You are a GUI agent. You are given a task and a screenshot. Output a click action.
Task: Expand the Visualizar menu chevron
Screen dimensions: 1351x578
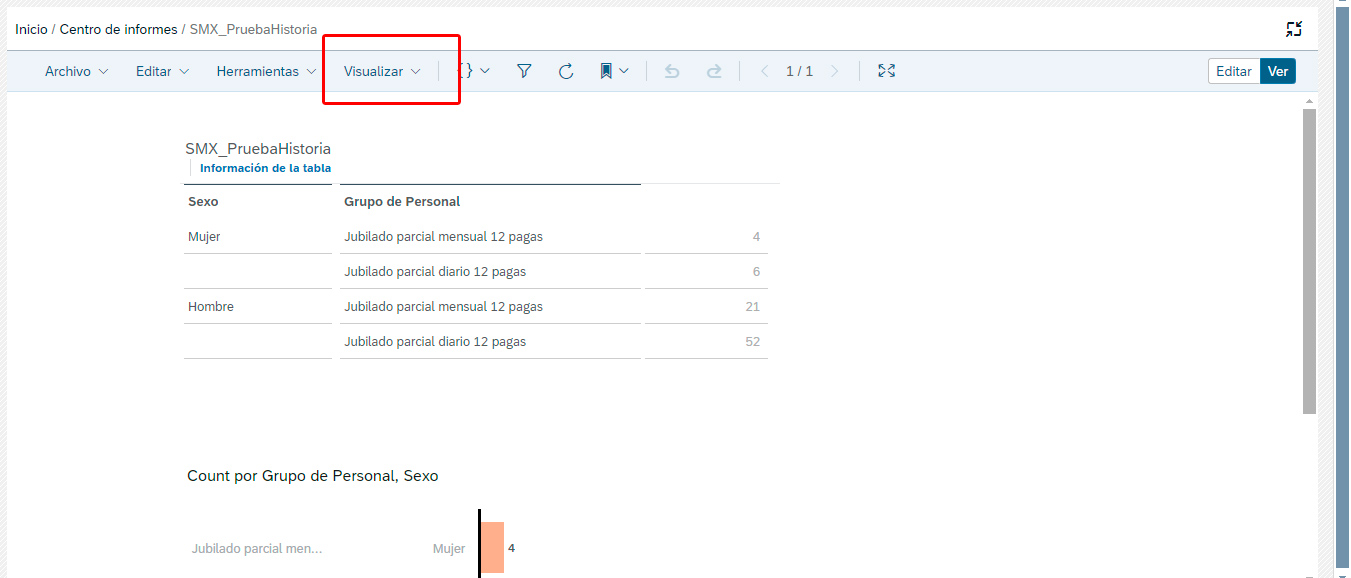(x=416, y=71)
